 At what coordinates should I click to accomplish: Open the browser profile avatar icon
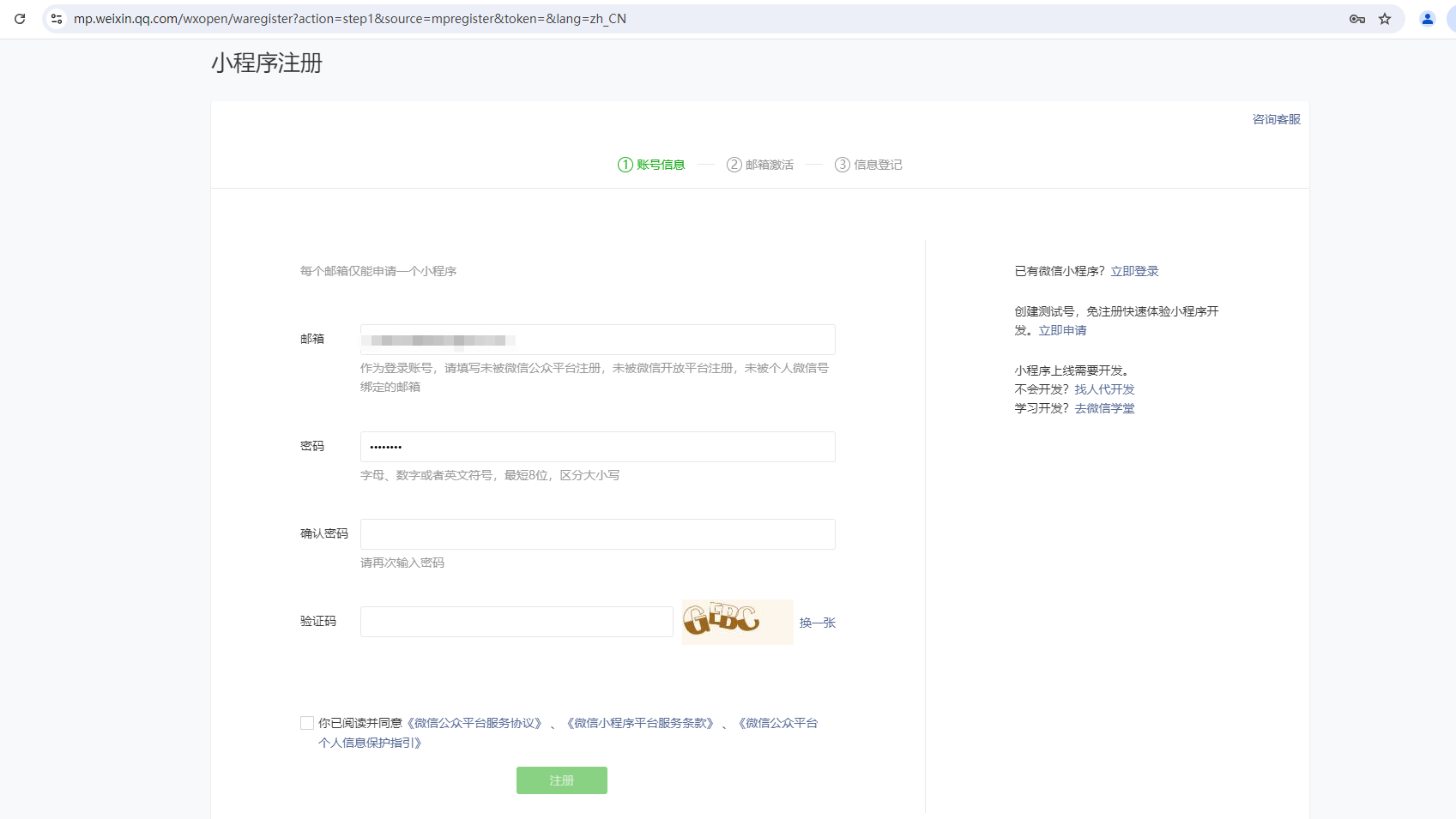(x=1428, y=19)
